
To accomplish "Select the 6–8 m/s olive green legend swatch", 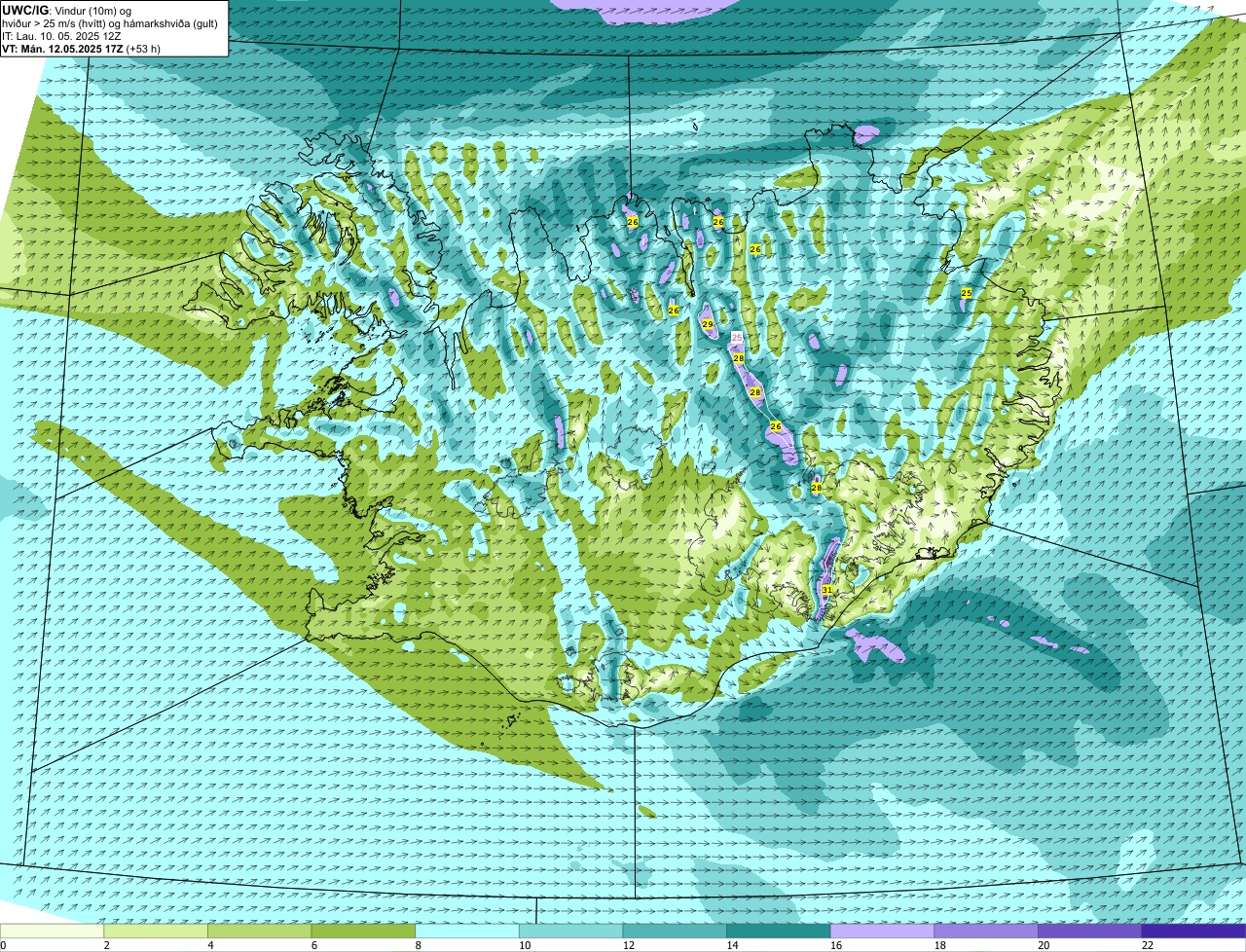I will [363, 931].
